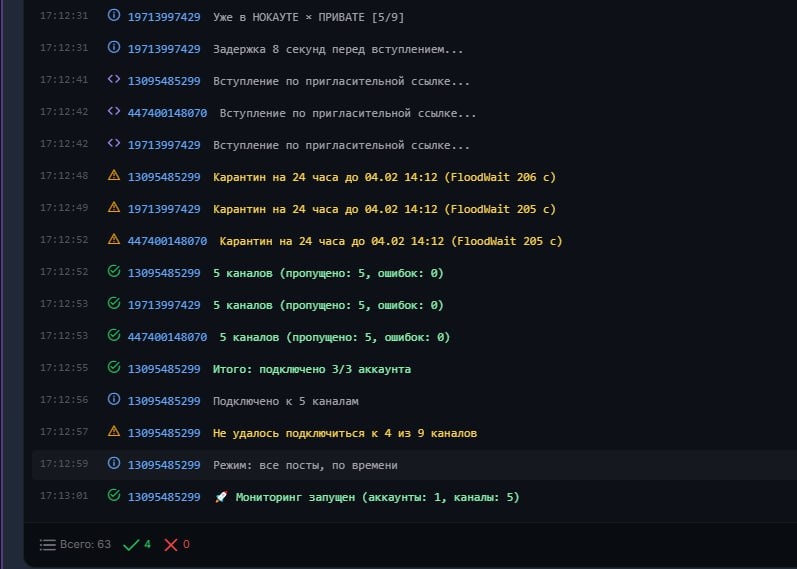The image size is (797, 569).
Task: Select 'Мониторинг запущен (аккаунты: 1, каналы: 5)' text
Action: (377, 498)
